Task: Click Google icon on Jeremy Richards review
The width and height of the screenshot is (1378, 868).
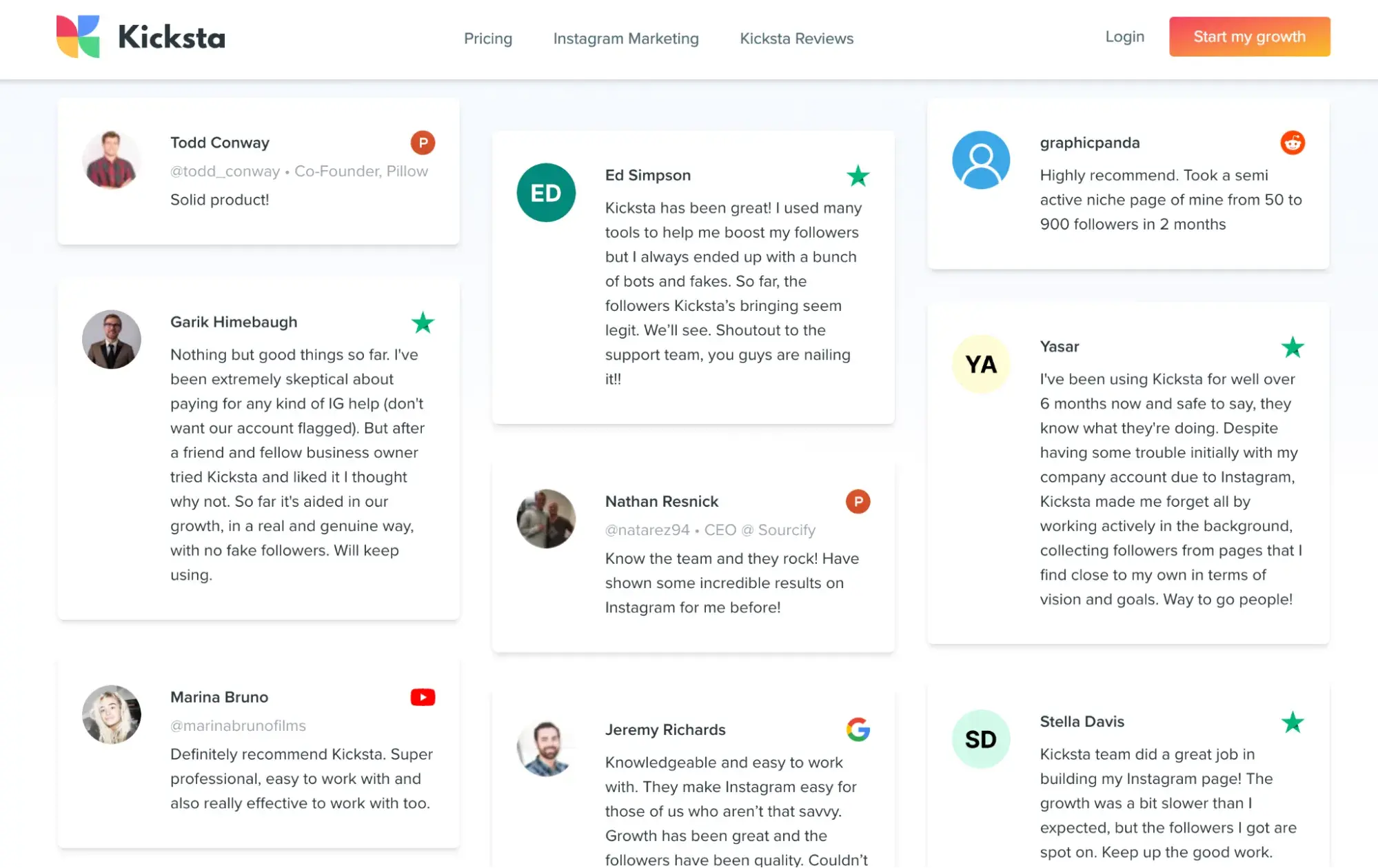Action: click(858, 729)
